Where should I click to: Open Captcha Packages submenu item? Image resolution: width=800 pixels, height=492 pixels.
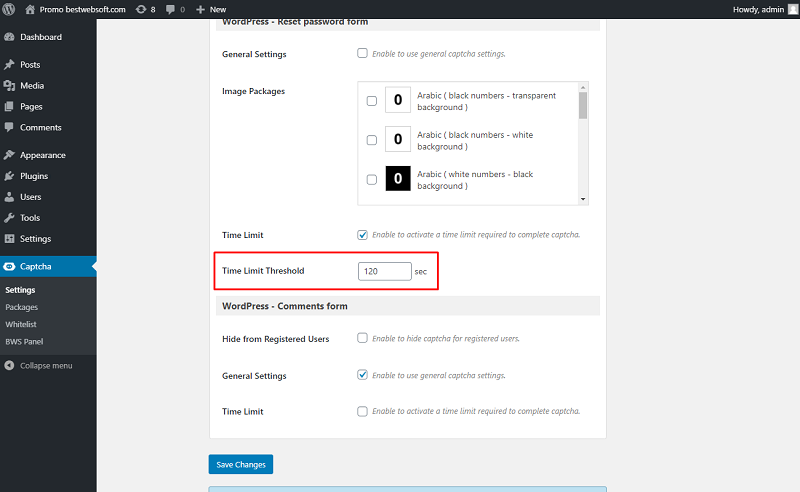21,307
